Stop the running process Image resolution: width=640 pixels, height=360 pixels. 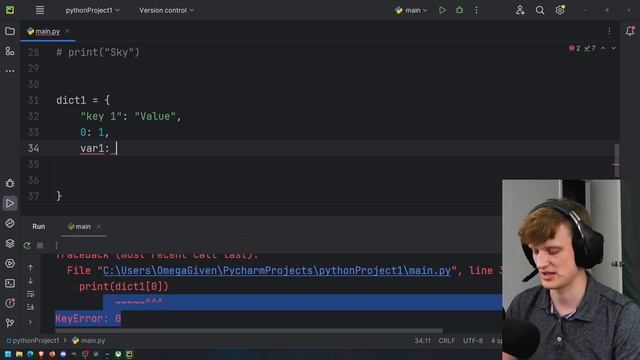point(40,245)
